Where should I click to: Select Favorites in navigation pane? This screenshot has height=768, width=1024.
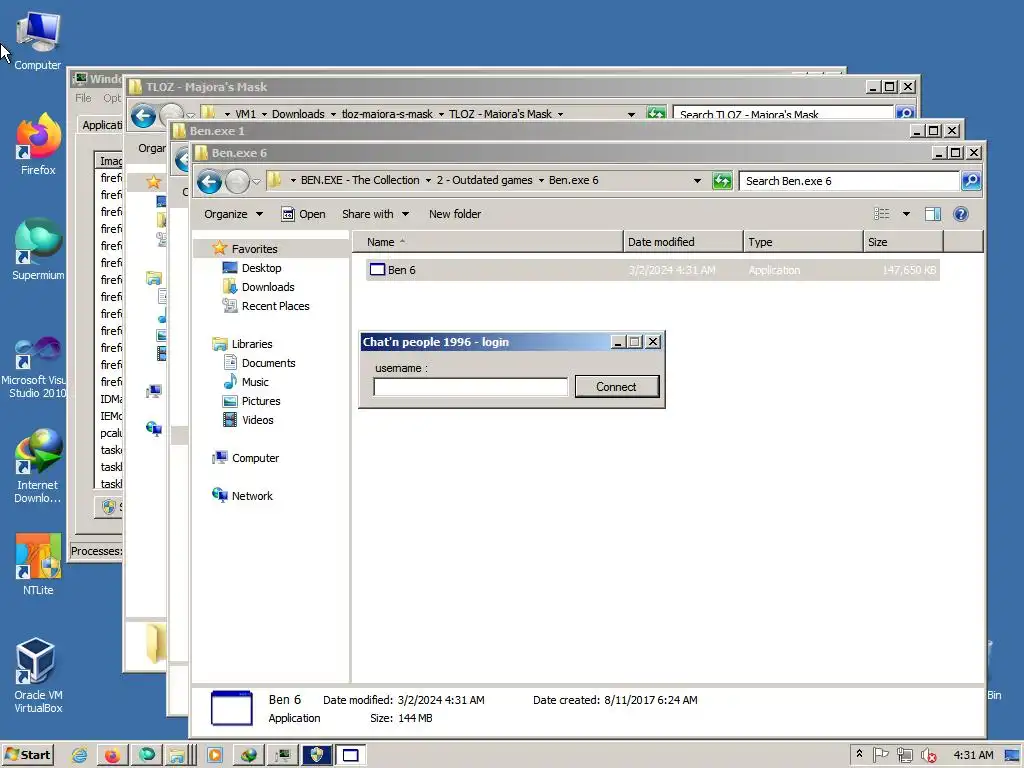pos(254,249)
